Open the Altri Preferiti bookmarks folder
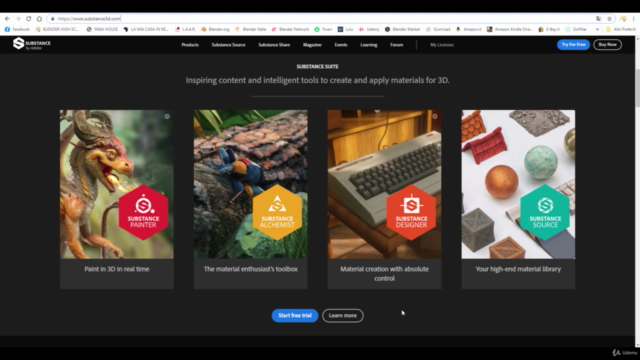 click(x=621, y=29)
